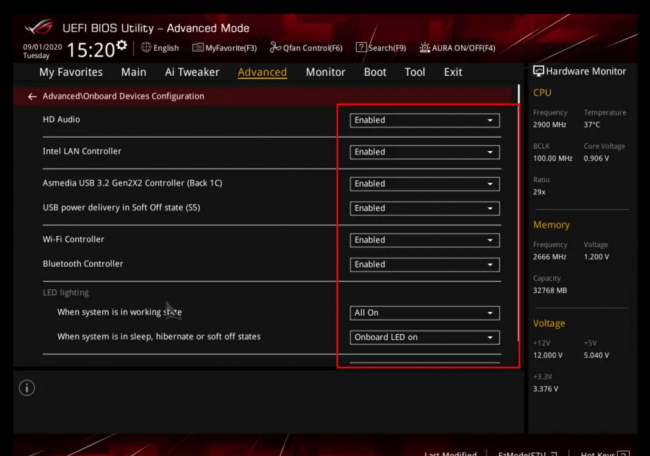Click the CPU temperature 37°C value
The image size is (650, 456).
pyautogui.click(x=592, y=125)
